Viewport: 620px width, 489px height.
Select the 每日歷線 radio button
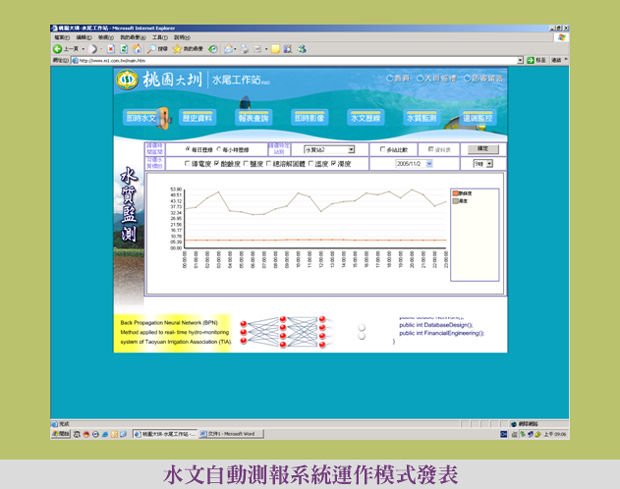(x=189, y=148)
